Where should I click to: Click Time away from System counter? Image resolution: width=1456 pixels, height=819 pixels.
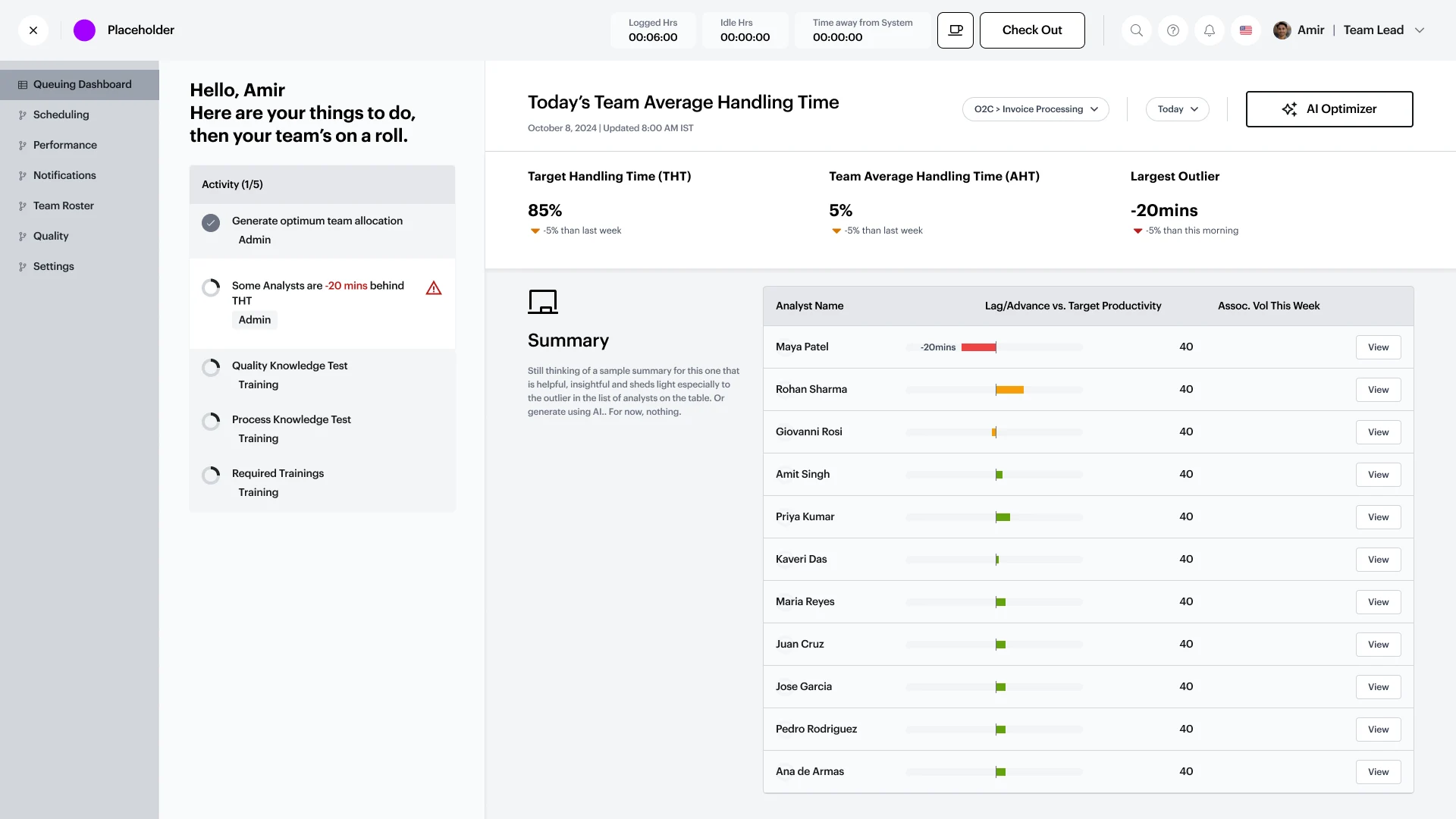click(x=863, y=30)
